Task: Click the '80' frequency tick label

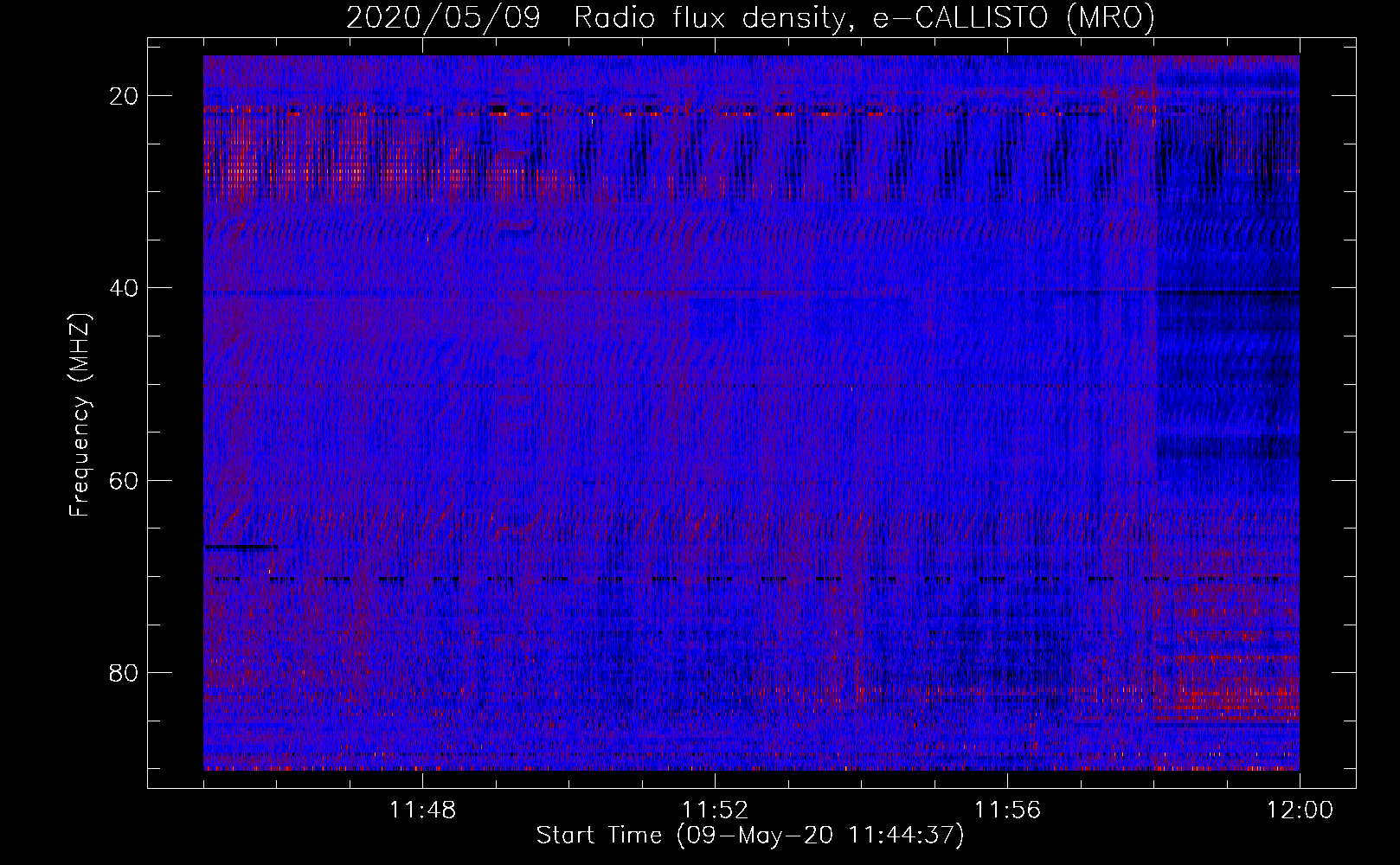Action: pyautogui.click(x=124, y=672)
